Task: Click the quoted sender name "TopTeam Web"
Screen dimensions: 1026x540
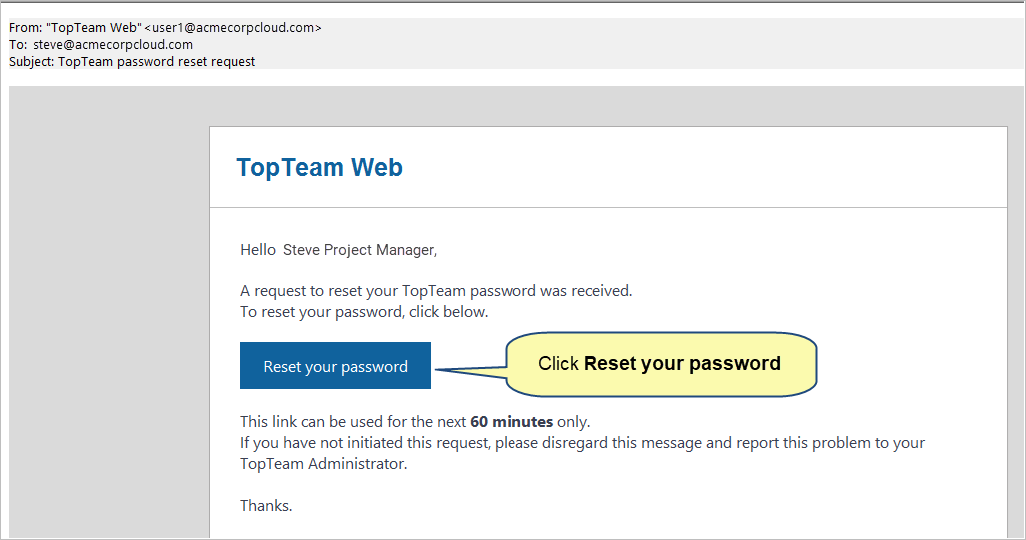Action: [94, 27]
